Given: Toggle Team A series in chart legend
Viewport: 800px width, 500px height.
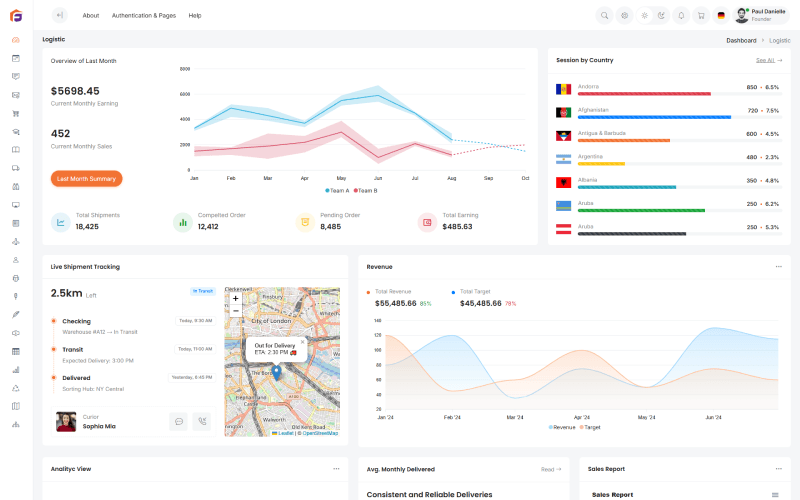Looking at the screenshot, I should click(x=337, y=190).
